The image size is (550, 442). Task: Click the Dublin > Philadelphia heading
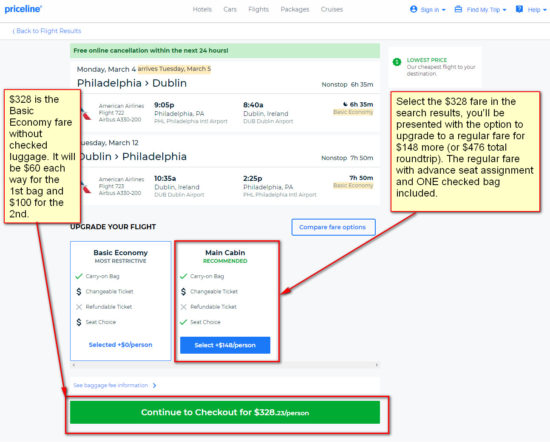(132, 156)
